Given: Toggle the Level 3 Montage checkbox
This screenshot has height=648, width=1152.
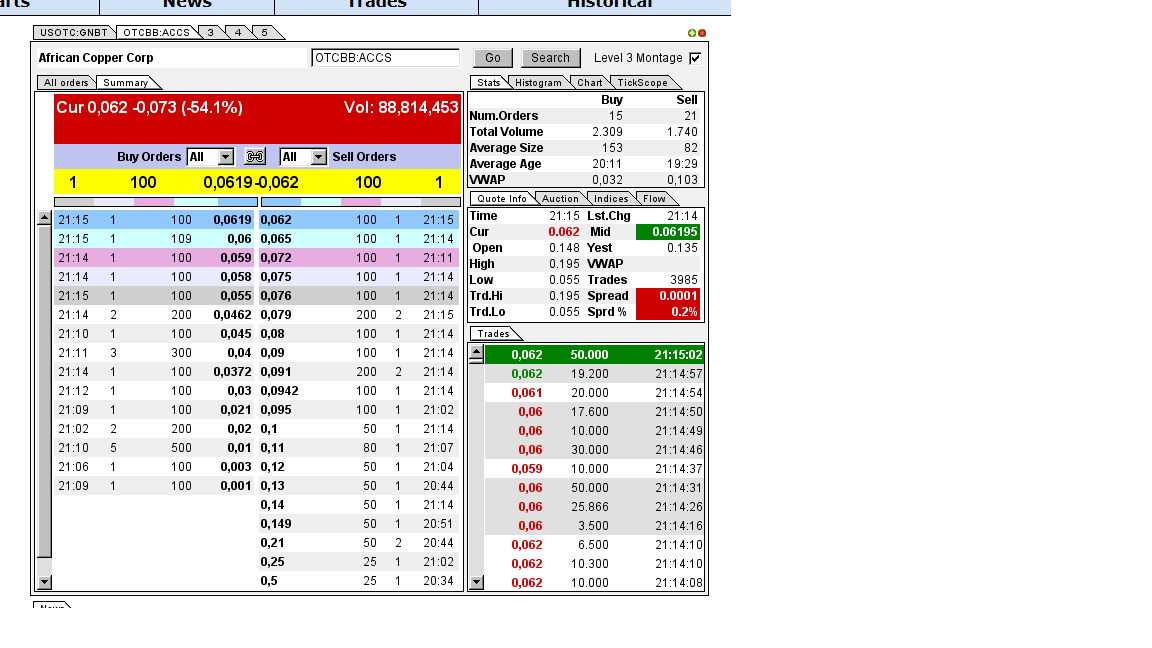Looking at the screenshot, I should click(x=695, y=58).
